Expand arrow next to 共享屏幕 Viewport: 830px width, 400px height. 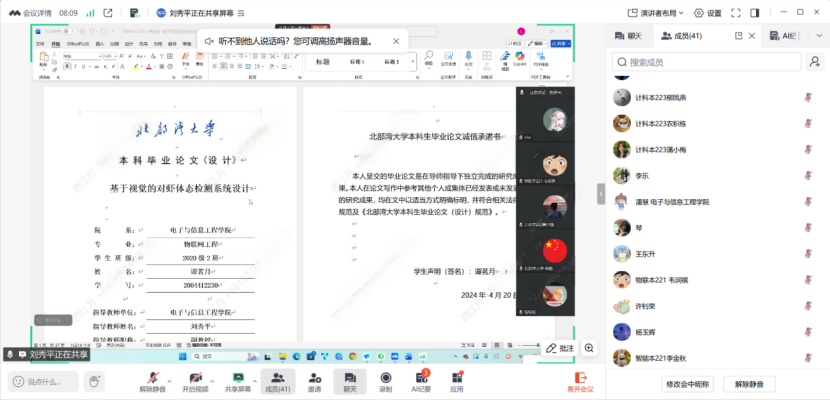click(255, 377)
